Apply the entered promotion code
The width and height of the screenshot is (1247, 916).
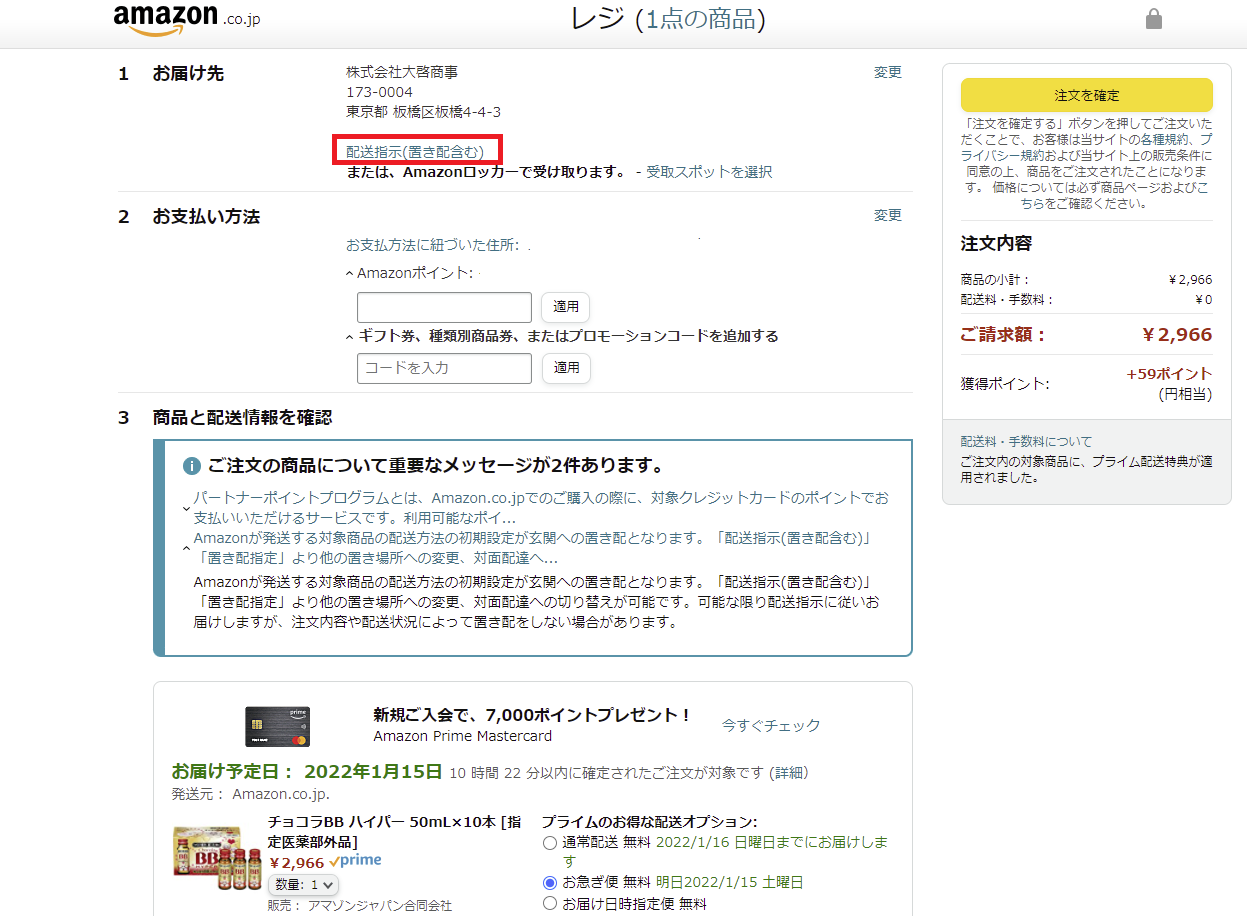(x=566, y=368)
